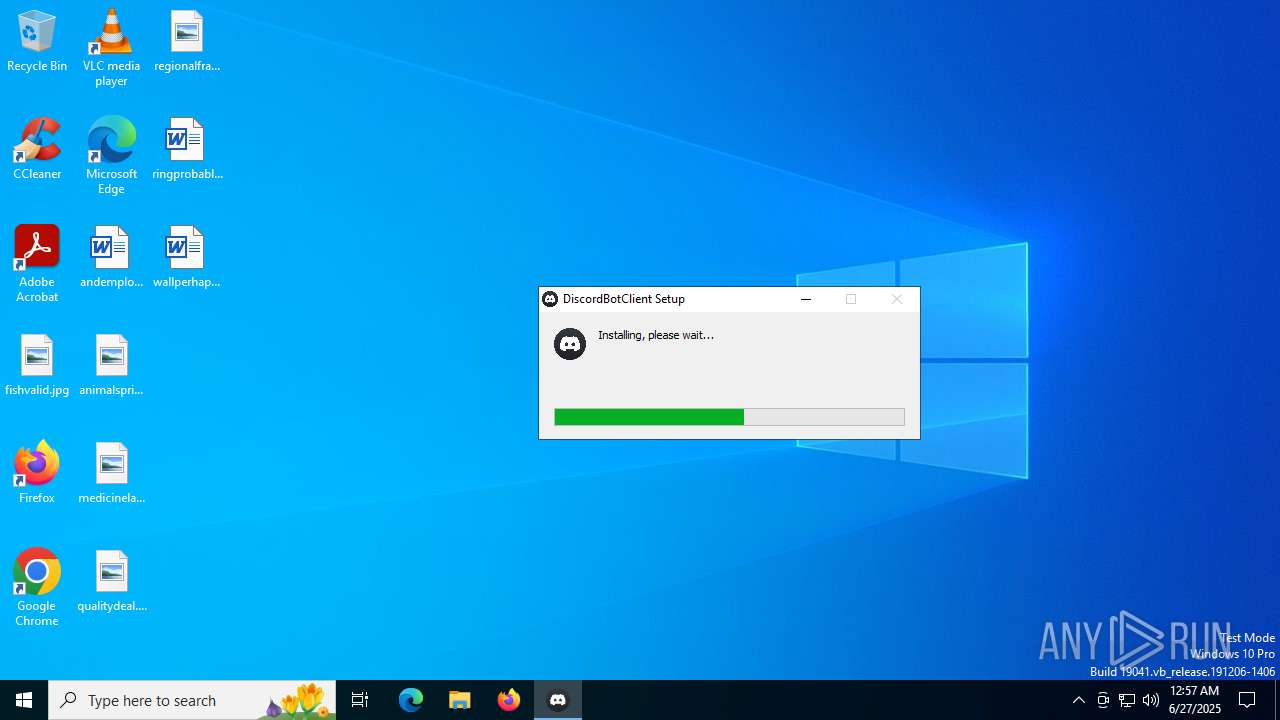Select the animalspri... image file
Image resolution: width=1280 pixels, height=720 pixels.
click(111, 366)
